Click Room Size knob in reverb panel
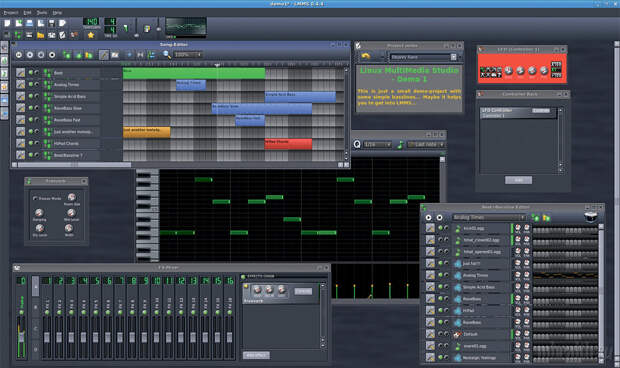620x368 pixels. (72, 197)
